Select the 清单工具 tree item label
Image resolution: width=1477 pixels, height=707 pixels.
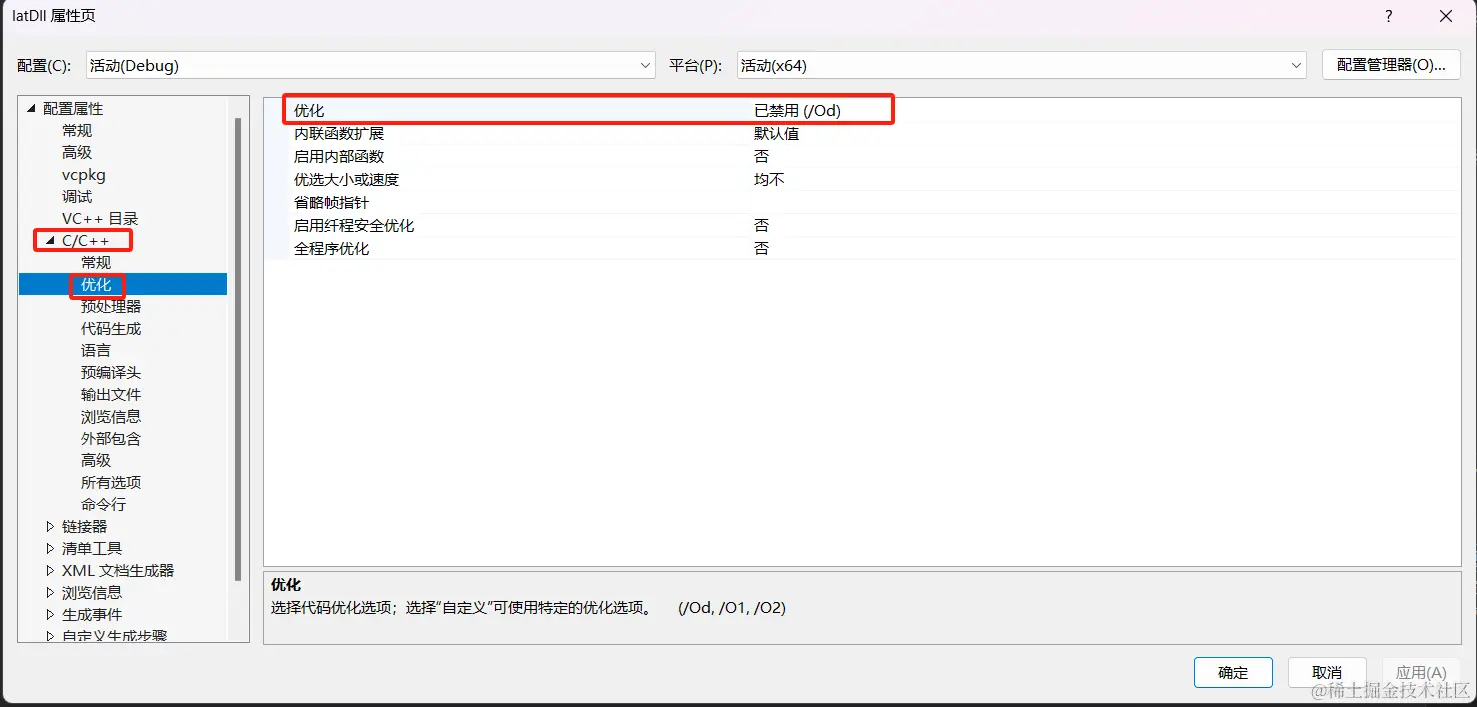[92, 548]
